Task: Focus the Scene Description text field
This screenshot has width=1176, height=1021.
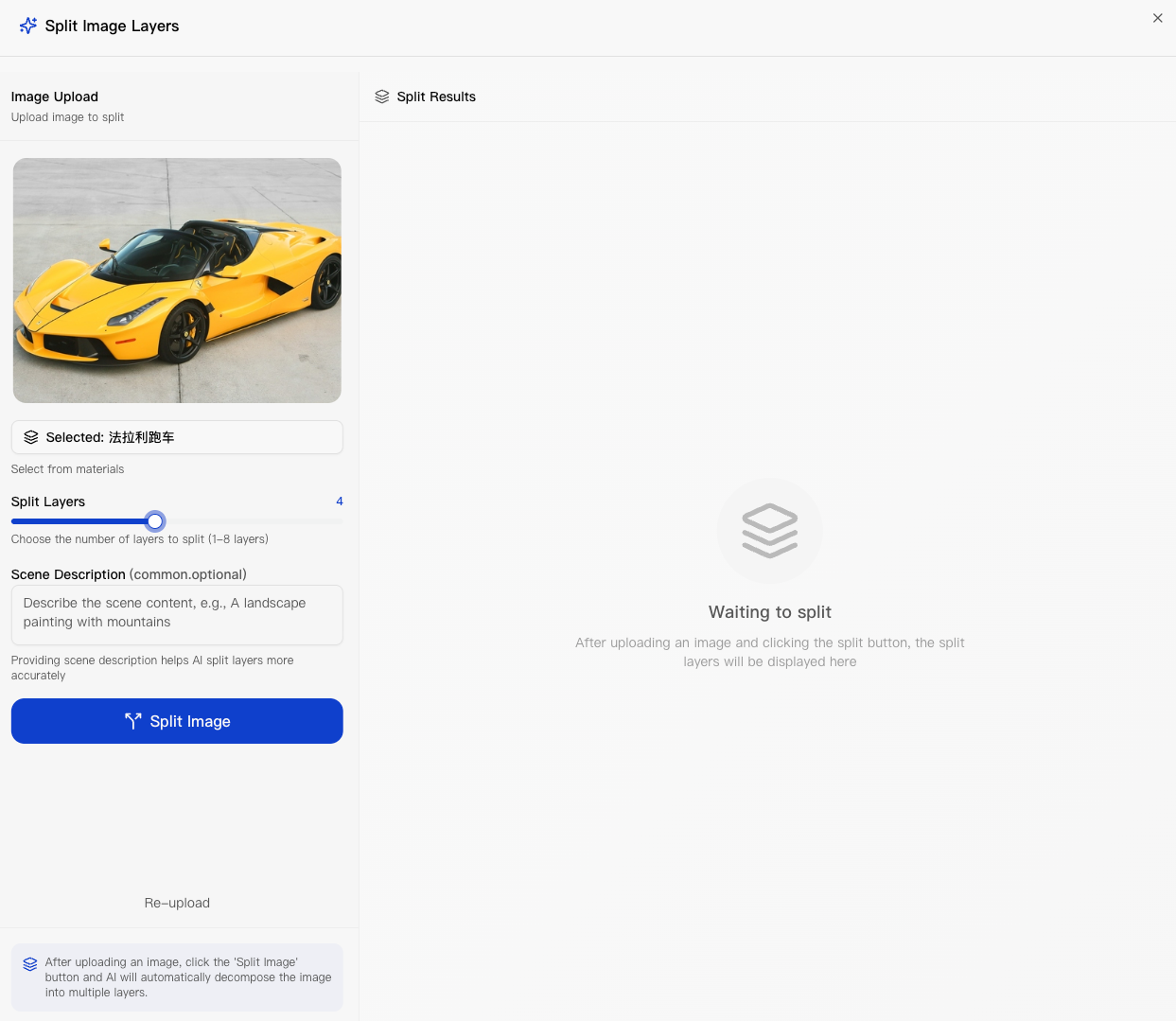Action: click(x=177, y=614)
